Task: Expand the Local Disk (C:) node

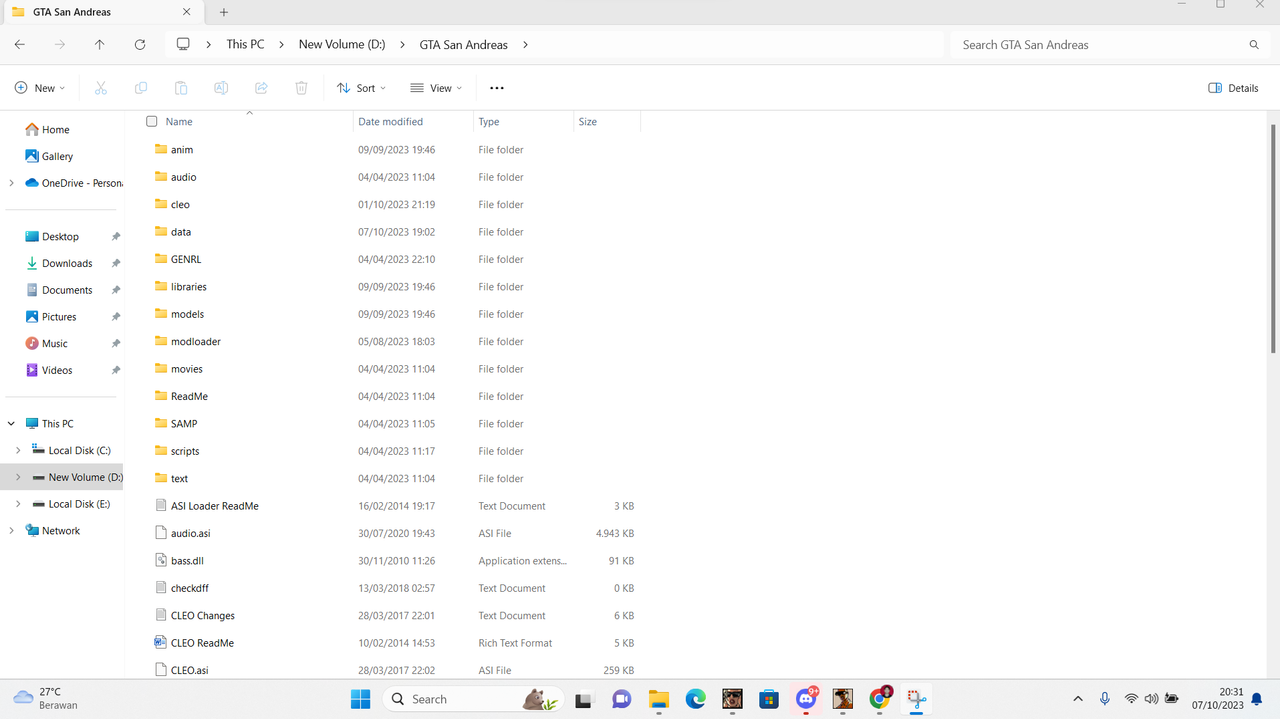Action: click(x=18, y=451)
